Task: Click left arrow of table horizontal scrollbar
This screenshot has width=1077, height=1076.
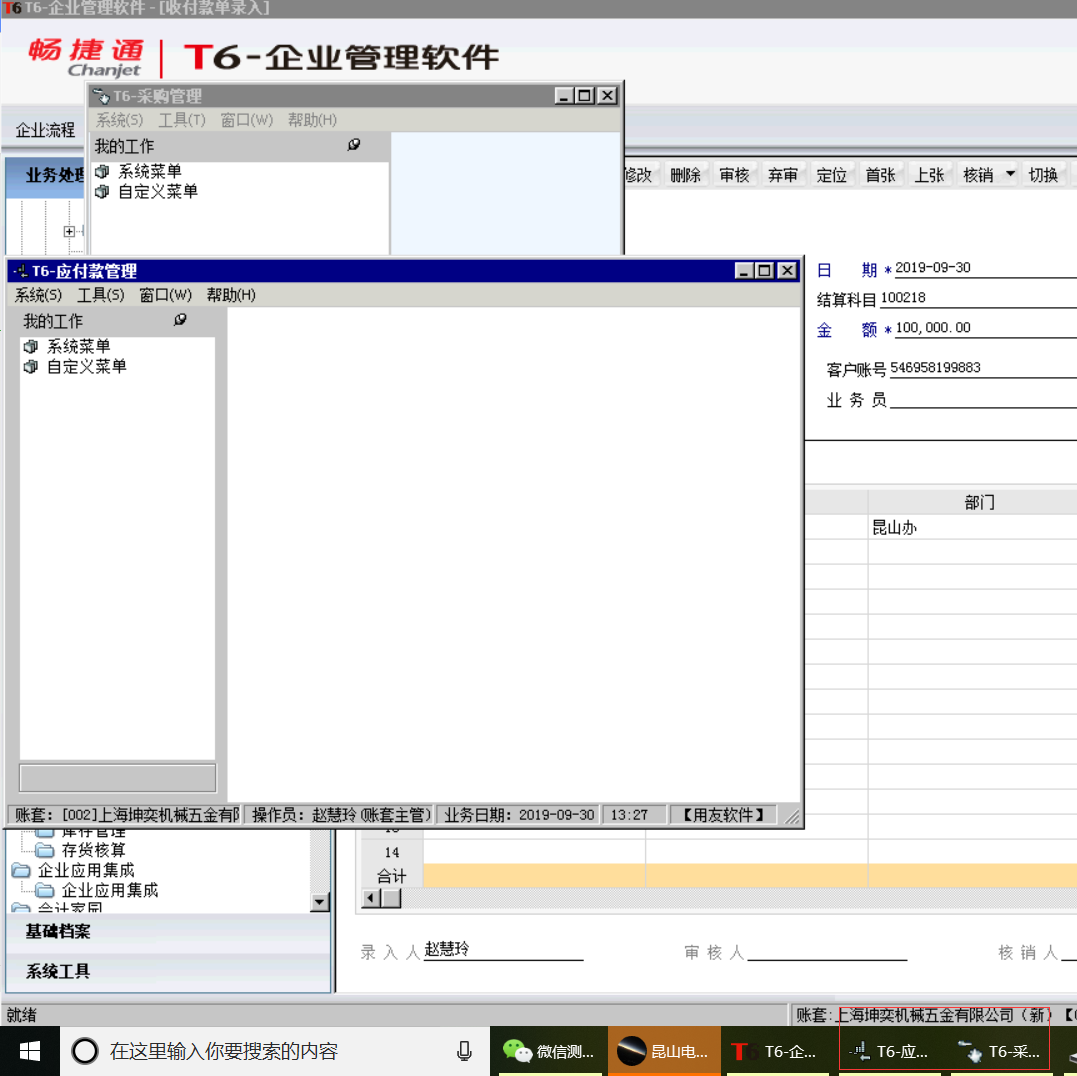Action: click(371, 897)
